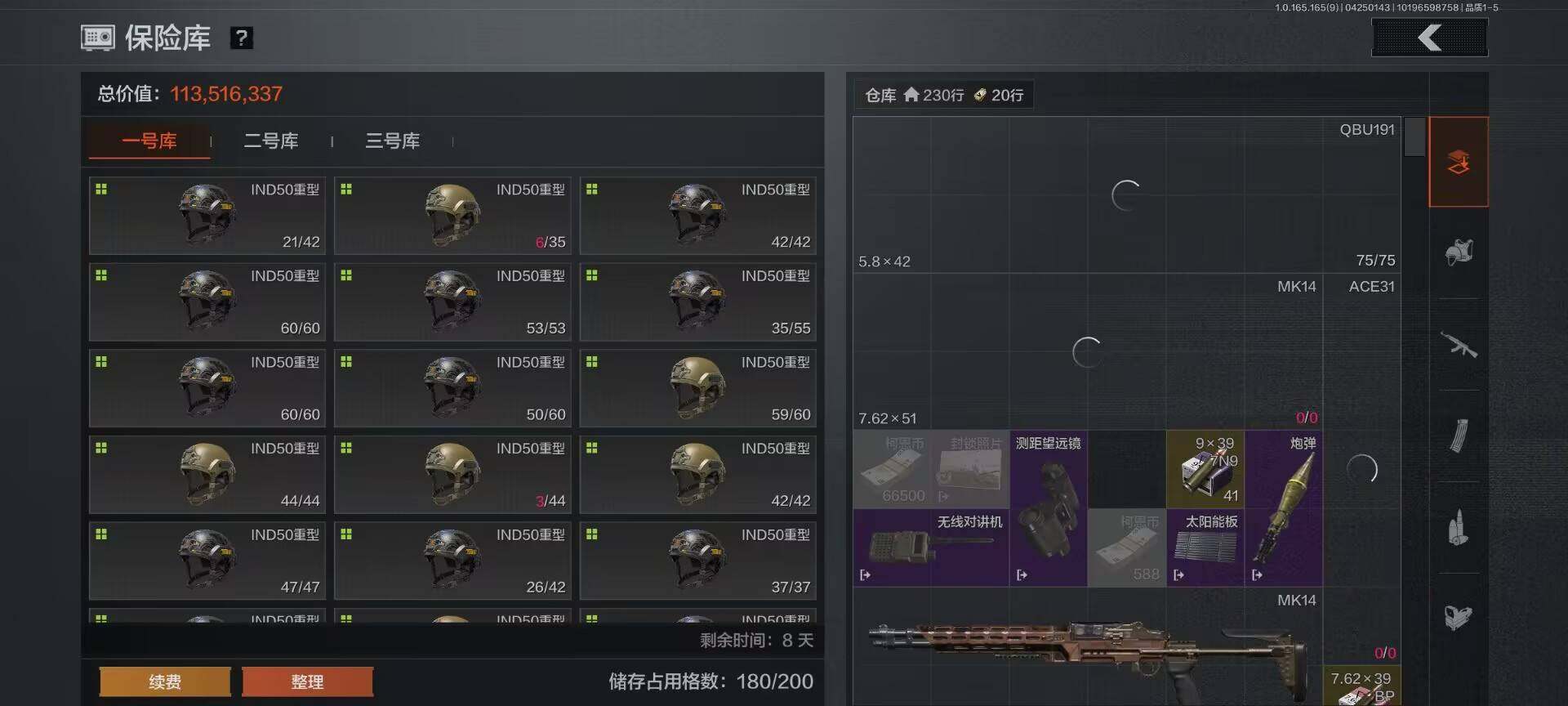
Task: Select the 炮弹 shell item
Action: click(1284, 508)
